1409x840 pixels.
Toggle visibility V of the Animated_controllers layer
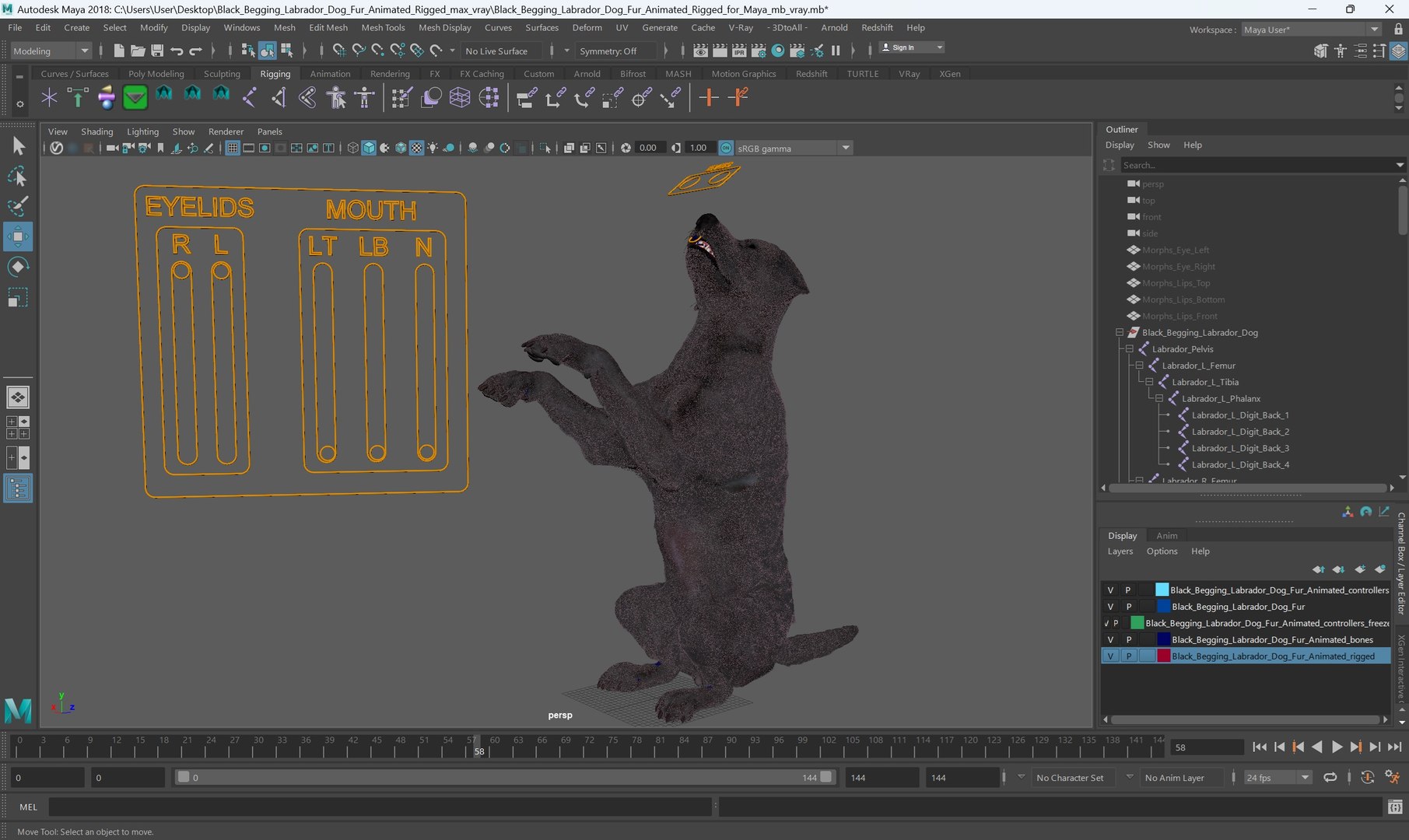coord(1110,590)
